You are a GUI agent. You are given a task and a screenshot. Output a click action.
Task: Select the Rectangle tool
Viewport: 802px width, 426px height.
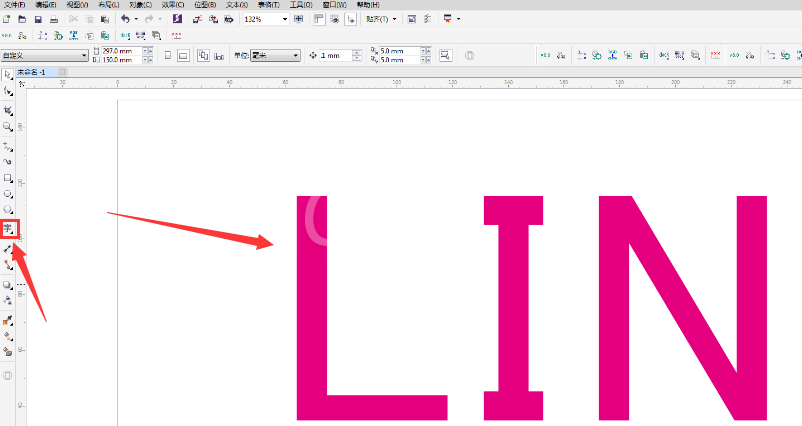click(x=8, y=178)
